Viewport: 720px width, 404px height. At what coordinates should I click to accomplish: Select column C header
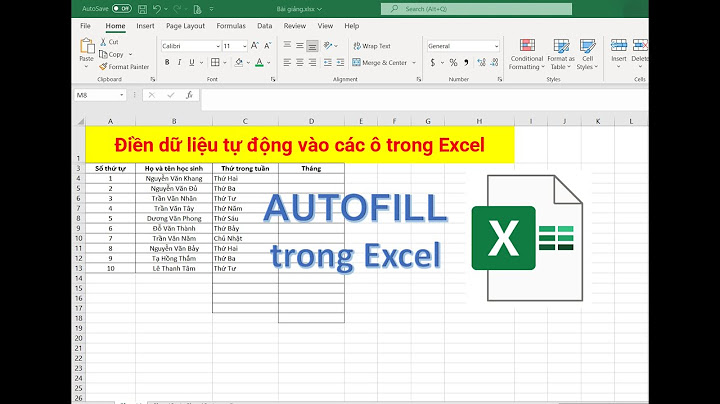[245, 121]
